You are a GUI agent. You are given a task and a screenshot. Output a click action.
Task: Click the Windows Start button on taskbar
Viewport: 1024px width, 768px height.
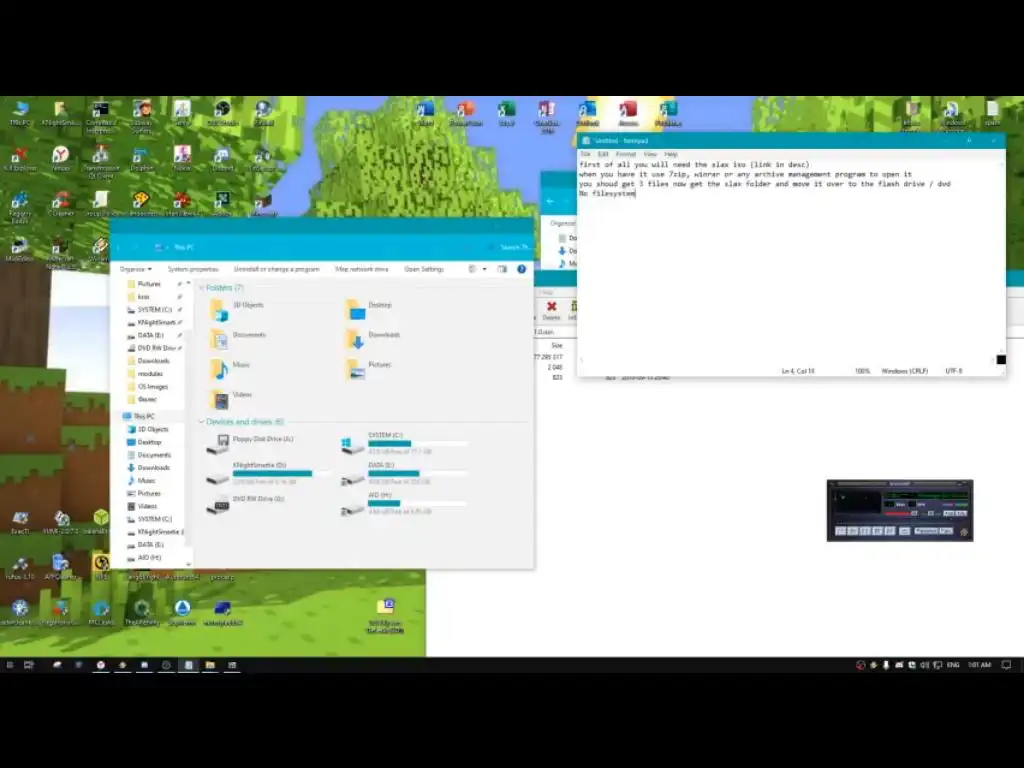tap(9, 665)
